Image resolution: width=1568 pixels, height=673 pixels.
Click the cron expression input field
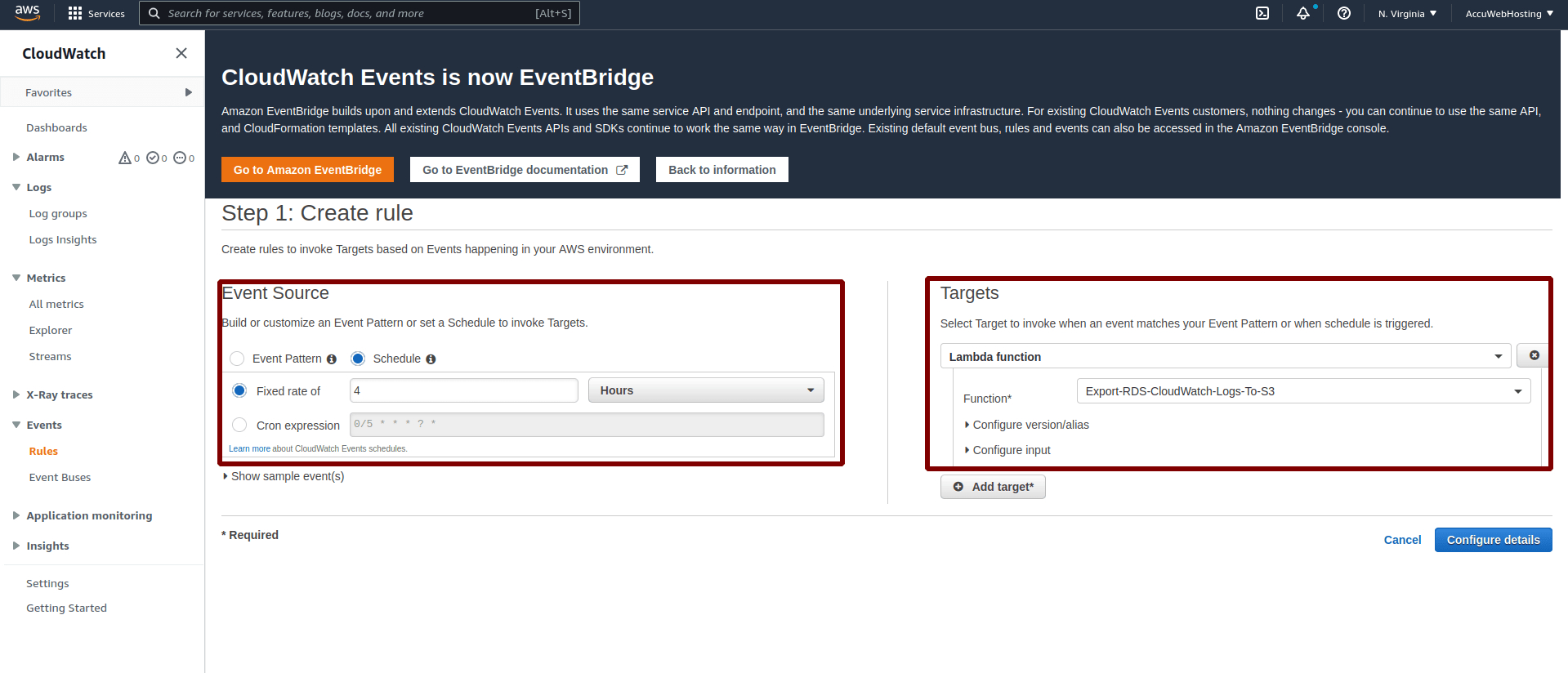click(587, 425)
